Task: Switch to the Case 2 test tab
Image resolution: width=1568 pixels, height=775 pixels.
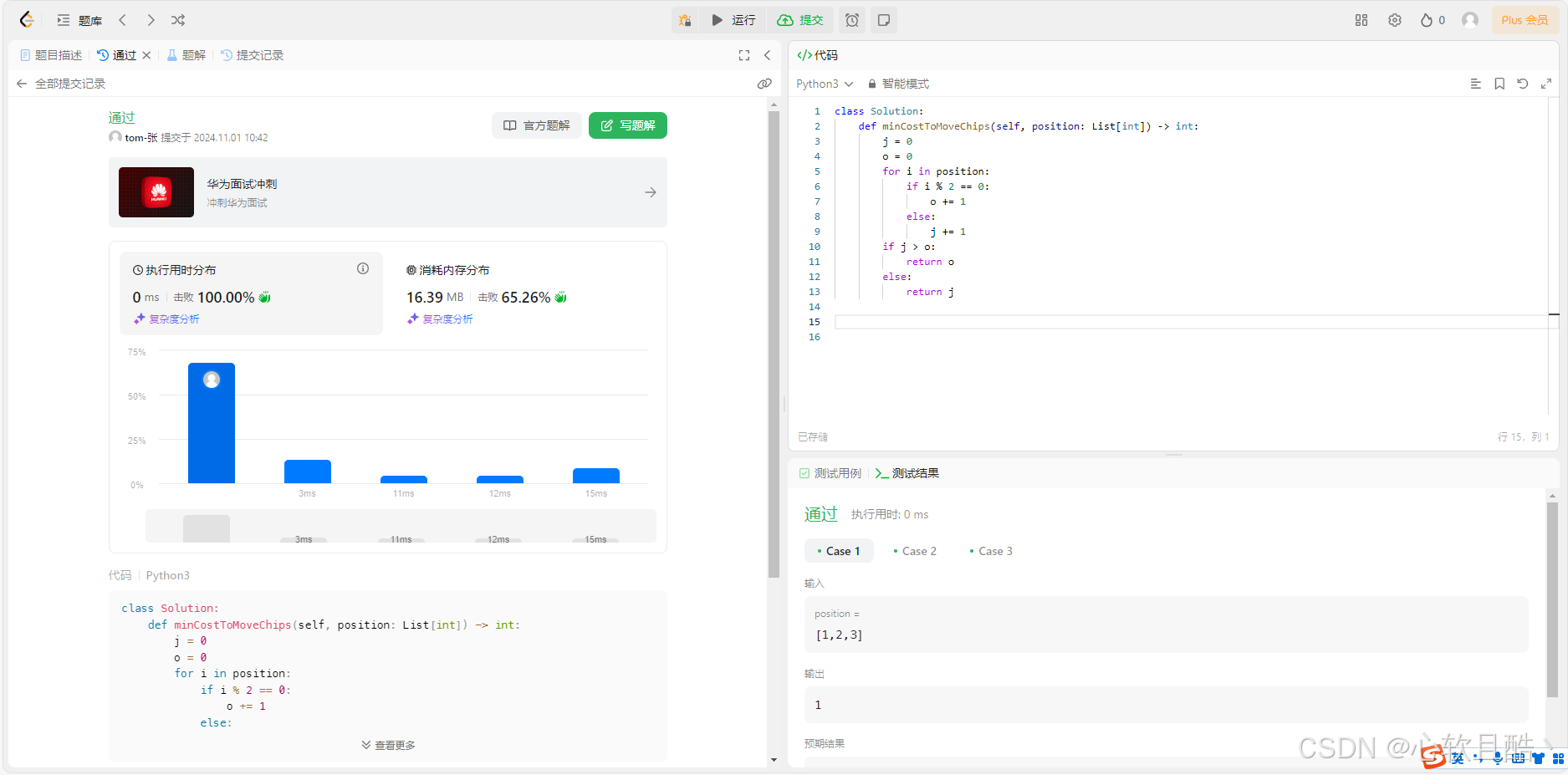Action: pyautogui.click(x=915, y=550)
